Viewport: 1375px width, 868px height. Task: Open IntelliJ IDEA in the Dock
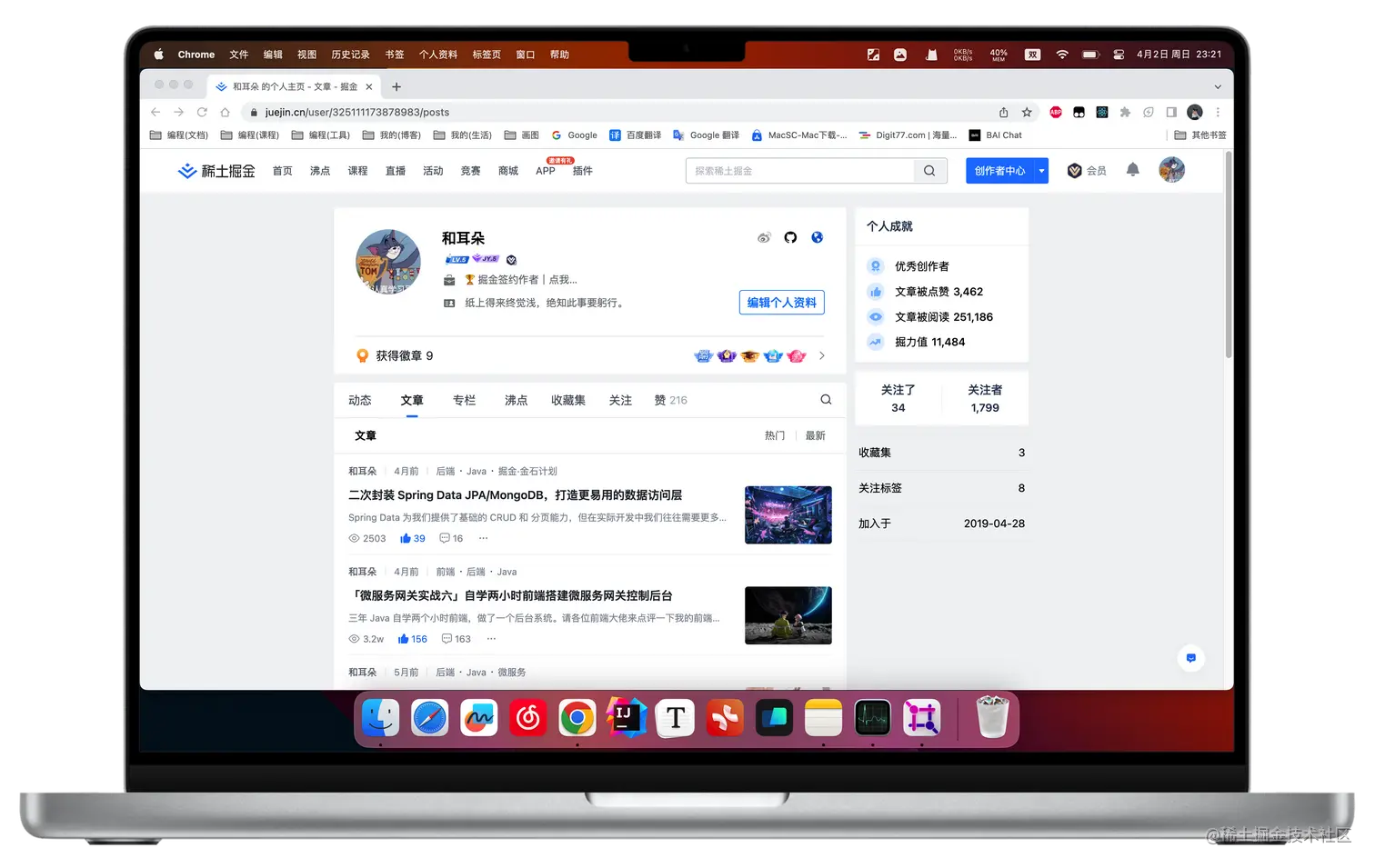click(627, 718)
